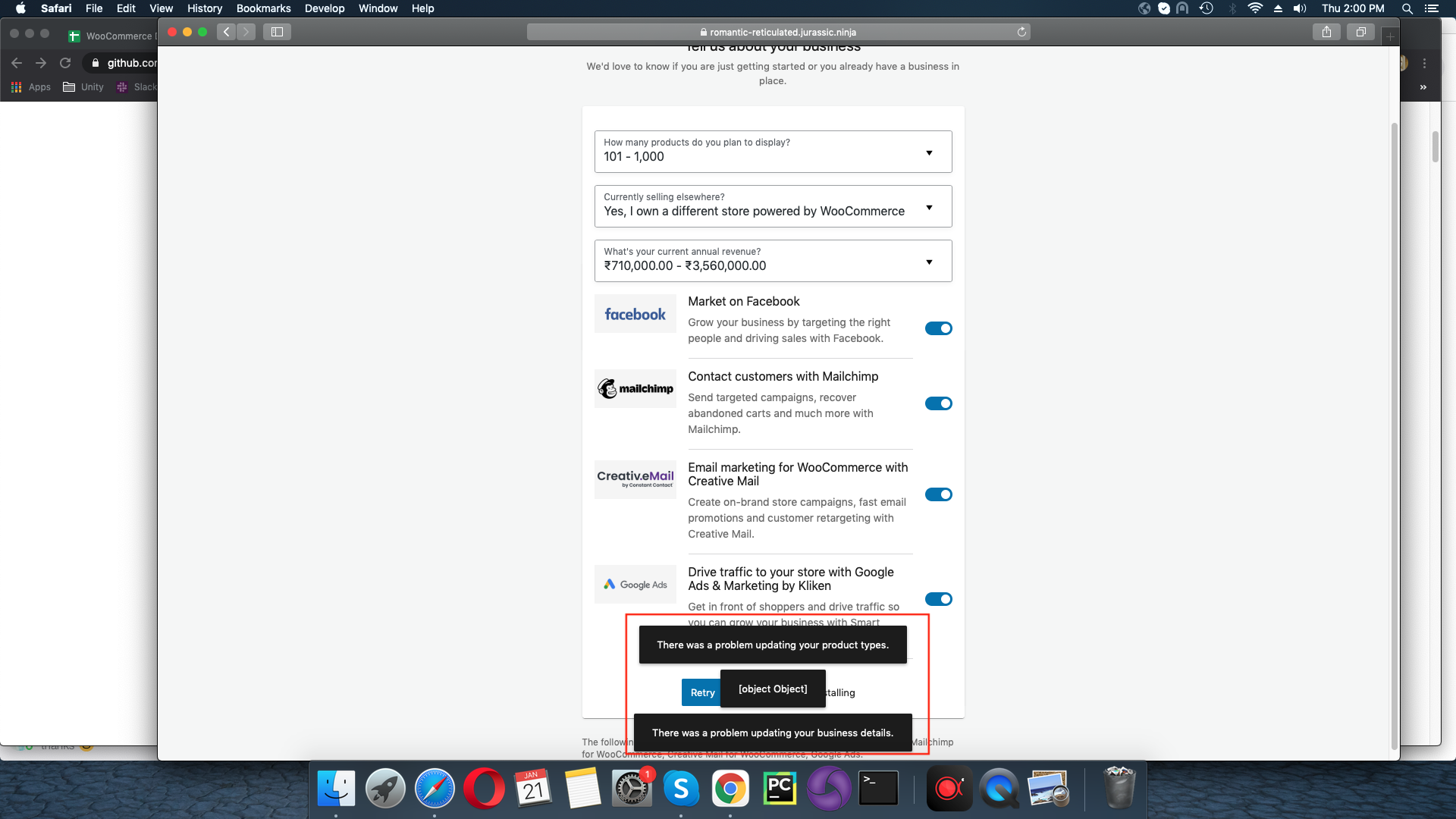Viewport: 1456px width, 819px height.
Task: Open Skype from the dock
Action: point(682,788)
